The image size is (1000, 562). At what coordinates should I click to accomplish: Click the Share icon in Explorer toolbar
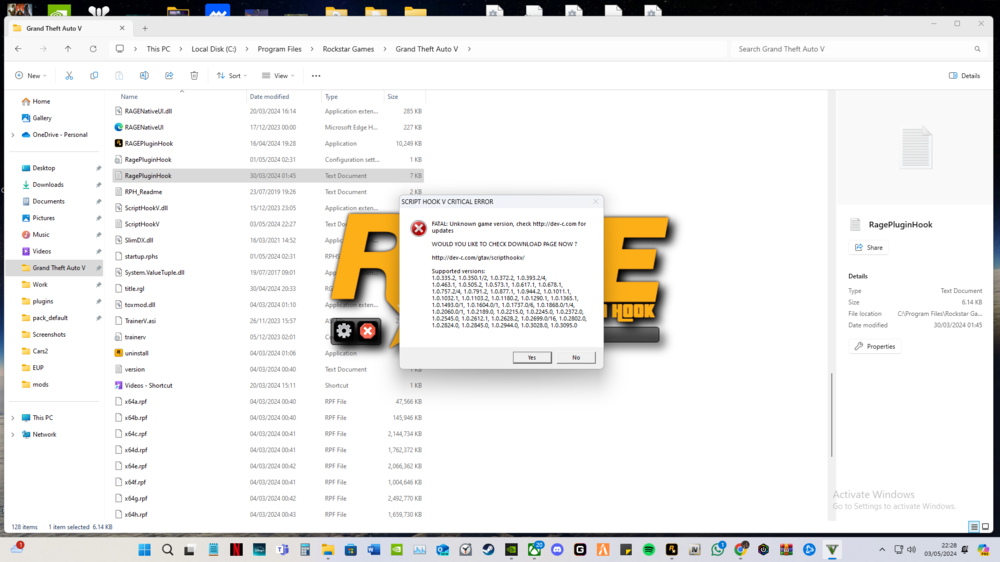tap(169, 75)
